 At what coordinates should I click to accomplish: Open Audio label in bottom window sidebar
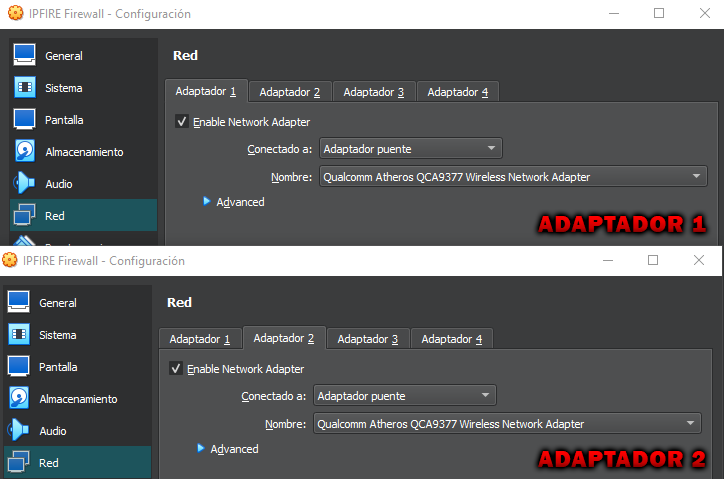pos(53,431)
